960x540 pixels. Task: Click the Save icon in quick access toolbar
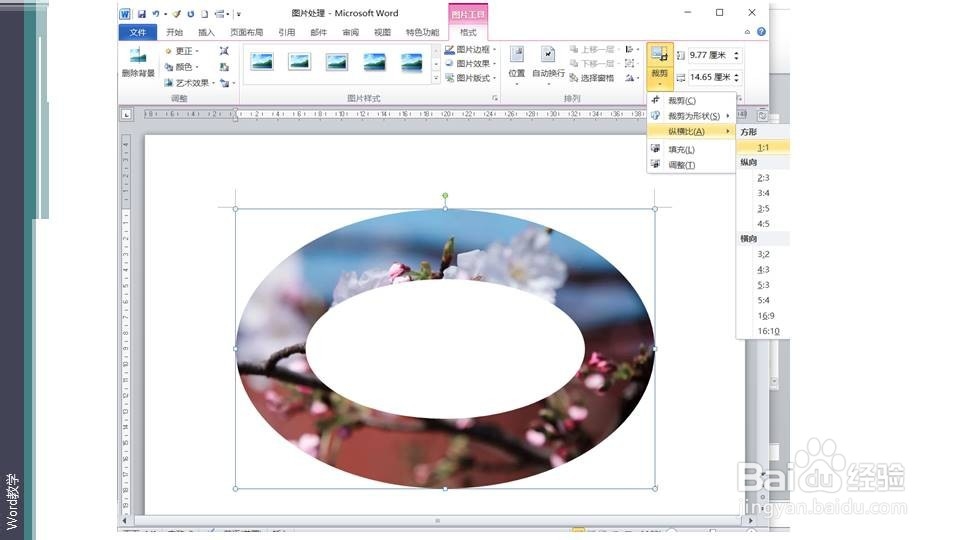141,13
